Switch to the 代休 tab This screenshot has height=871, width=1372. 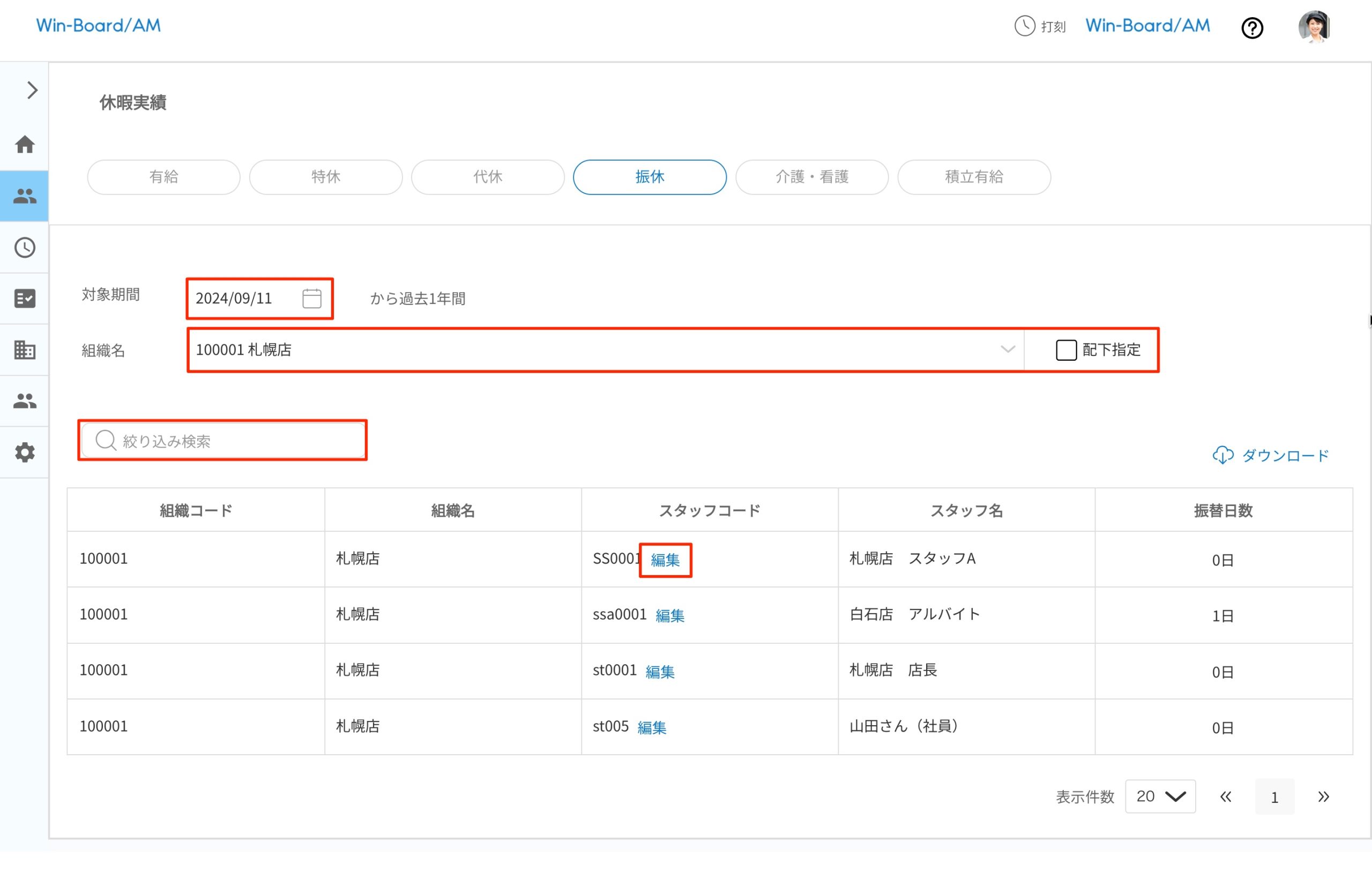pyautogui.click(x=488, y=177)
